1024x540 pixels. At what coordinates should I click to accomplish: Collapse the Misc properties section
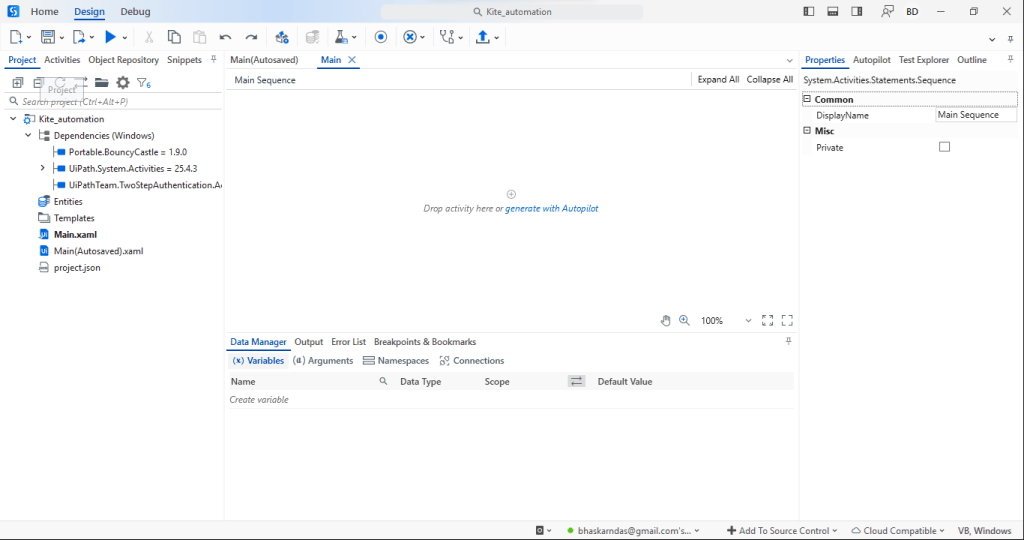coord(808,131)
